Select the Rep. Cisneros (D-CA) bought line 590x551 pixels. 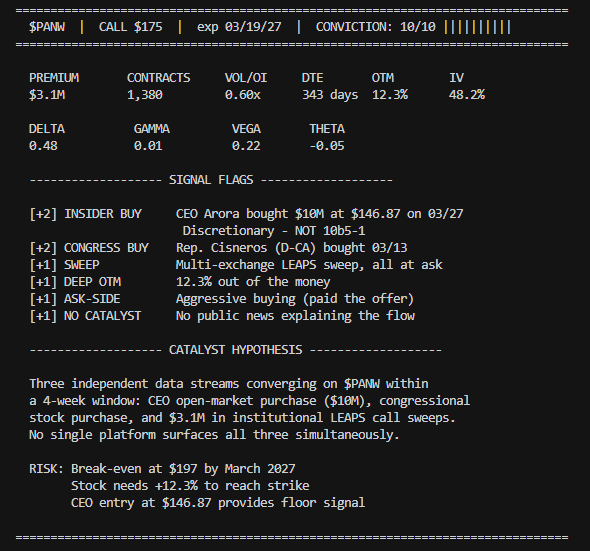point(291,248)
